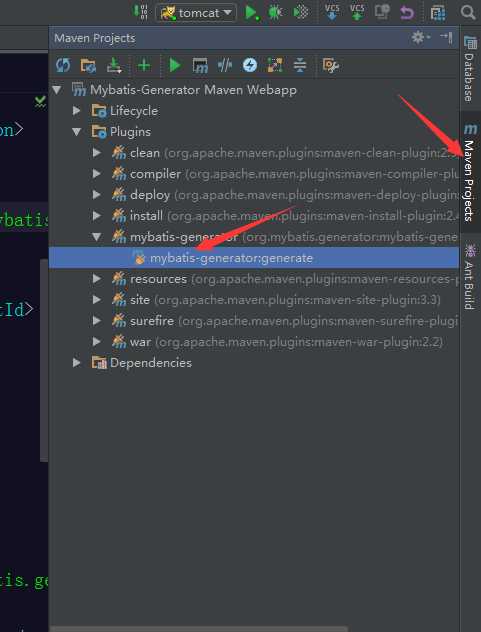
Task: Expand the deploy plugin node
Action: pos(96,194)
